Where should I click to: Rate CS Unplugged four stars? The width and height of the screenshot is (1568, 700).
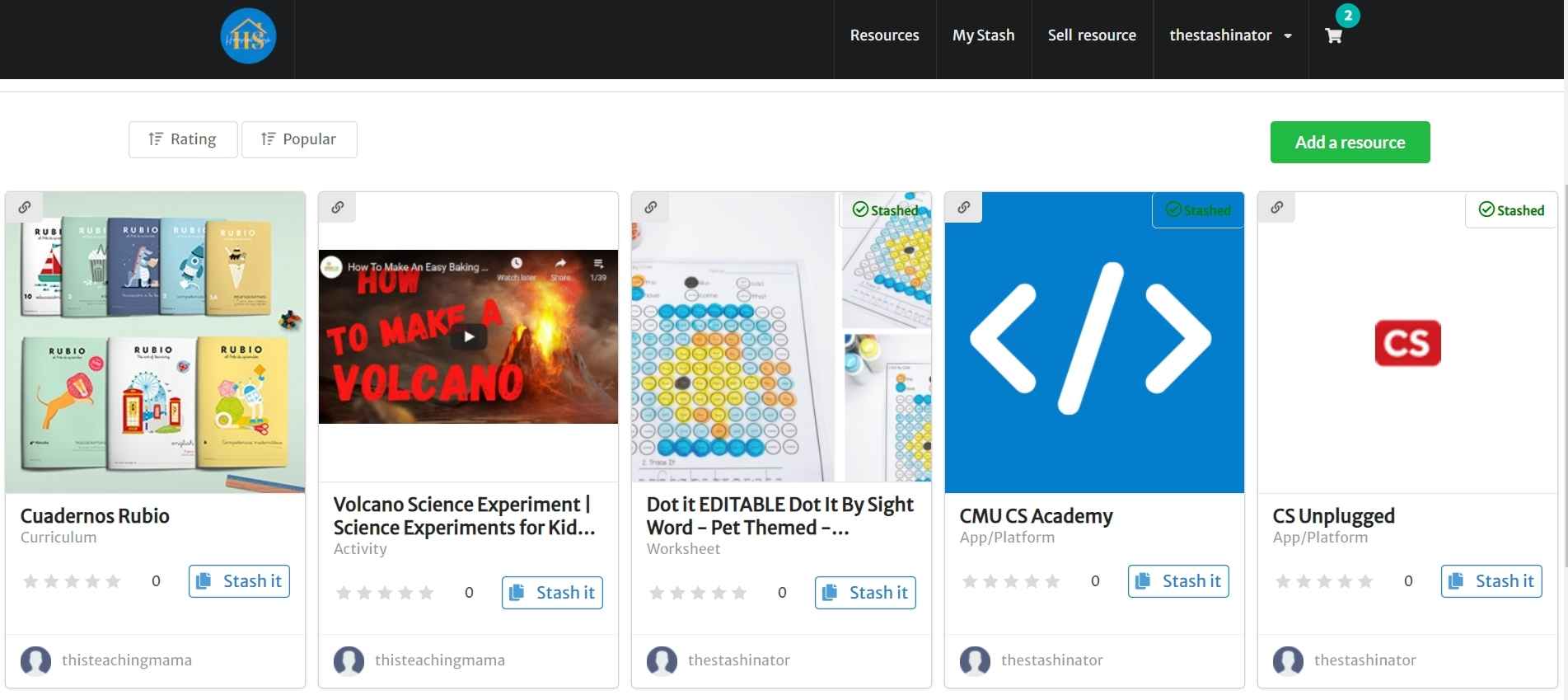1345,581
